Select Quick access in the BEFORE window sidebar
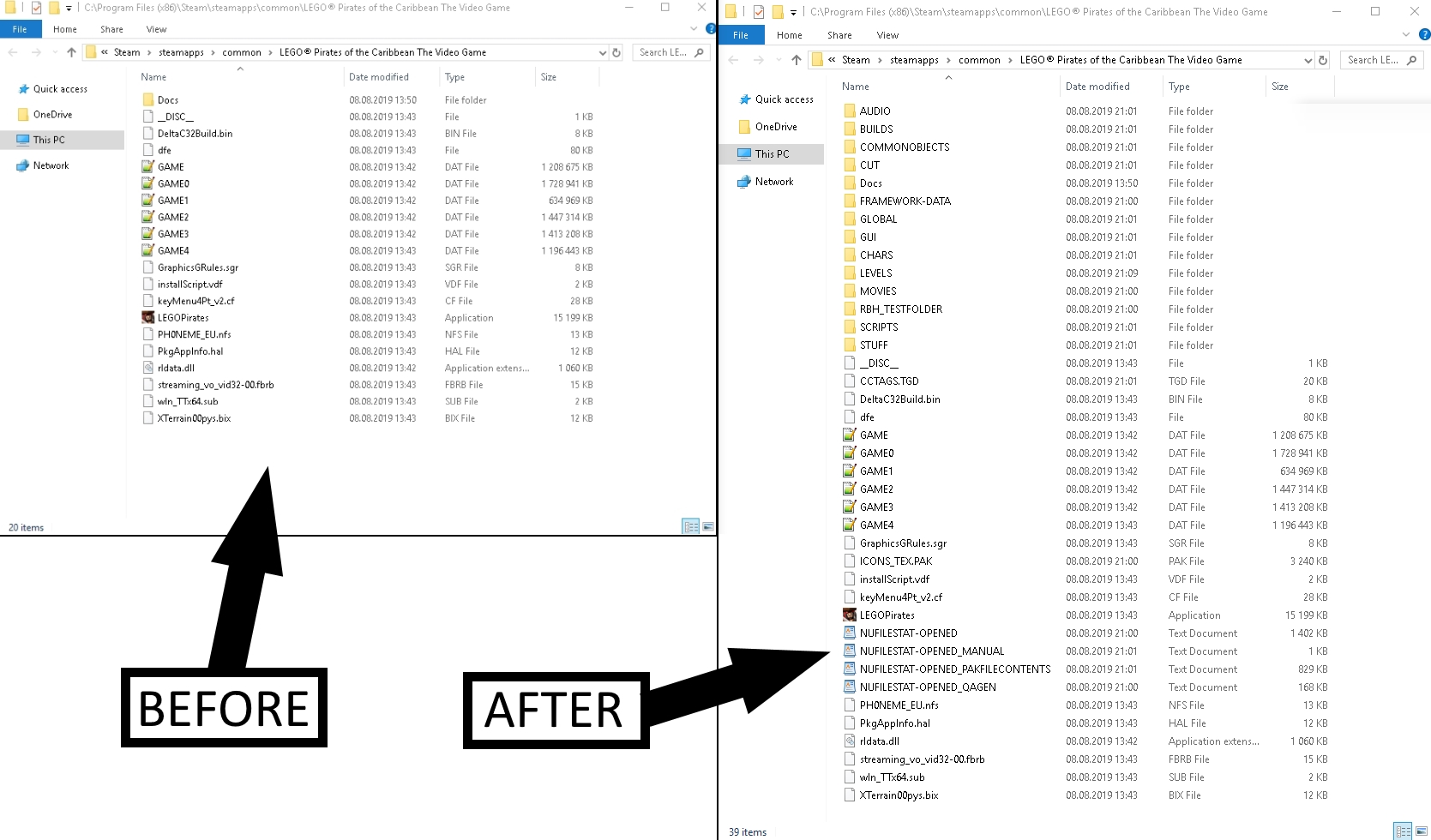This screenshot has width=1431, height=840. pos(60,89)
